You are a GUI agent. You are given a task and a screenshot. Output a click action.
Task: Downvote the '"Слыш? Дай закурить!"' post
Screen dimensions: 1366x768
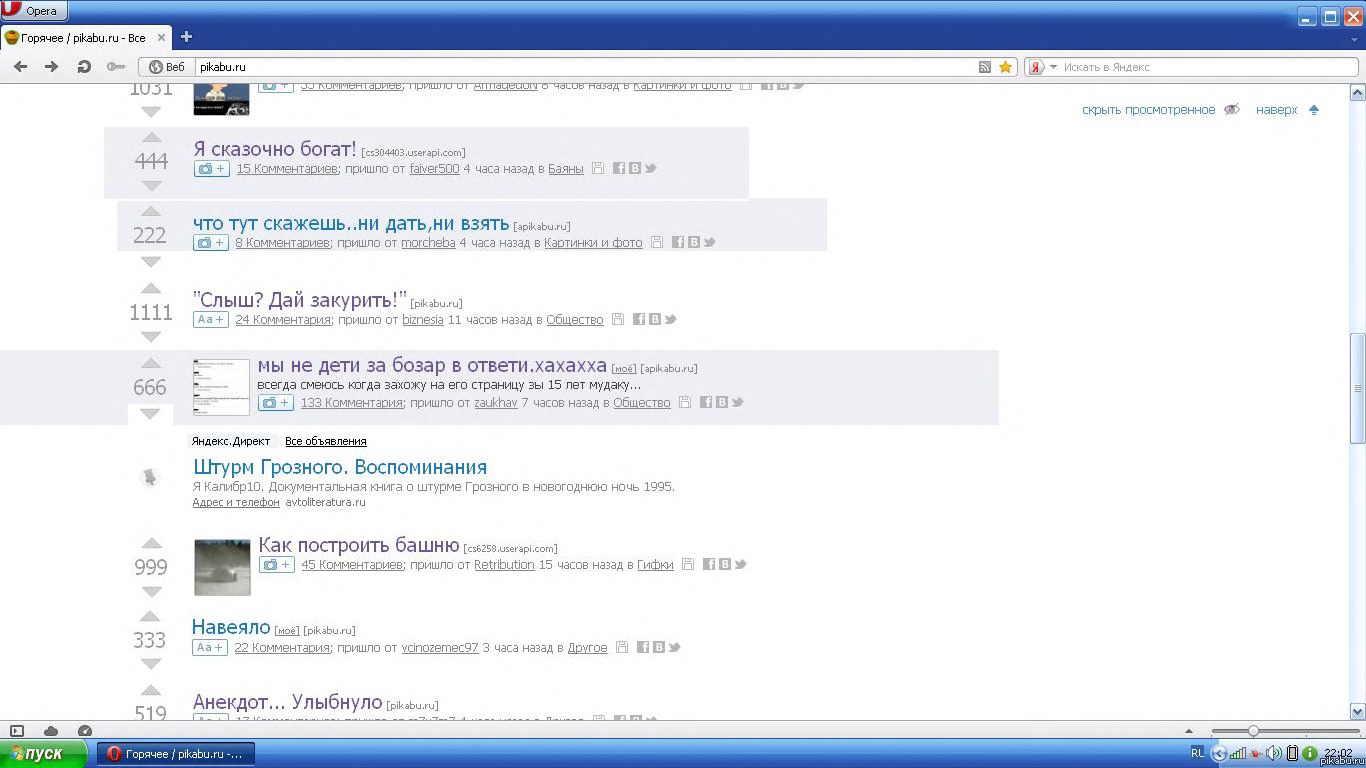pos(151,337)
